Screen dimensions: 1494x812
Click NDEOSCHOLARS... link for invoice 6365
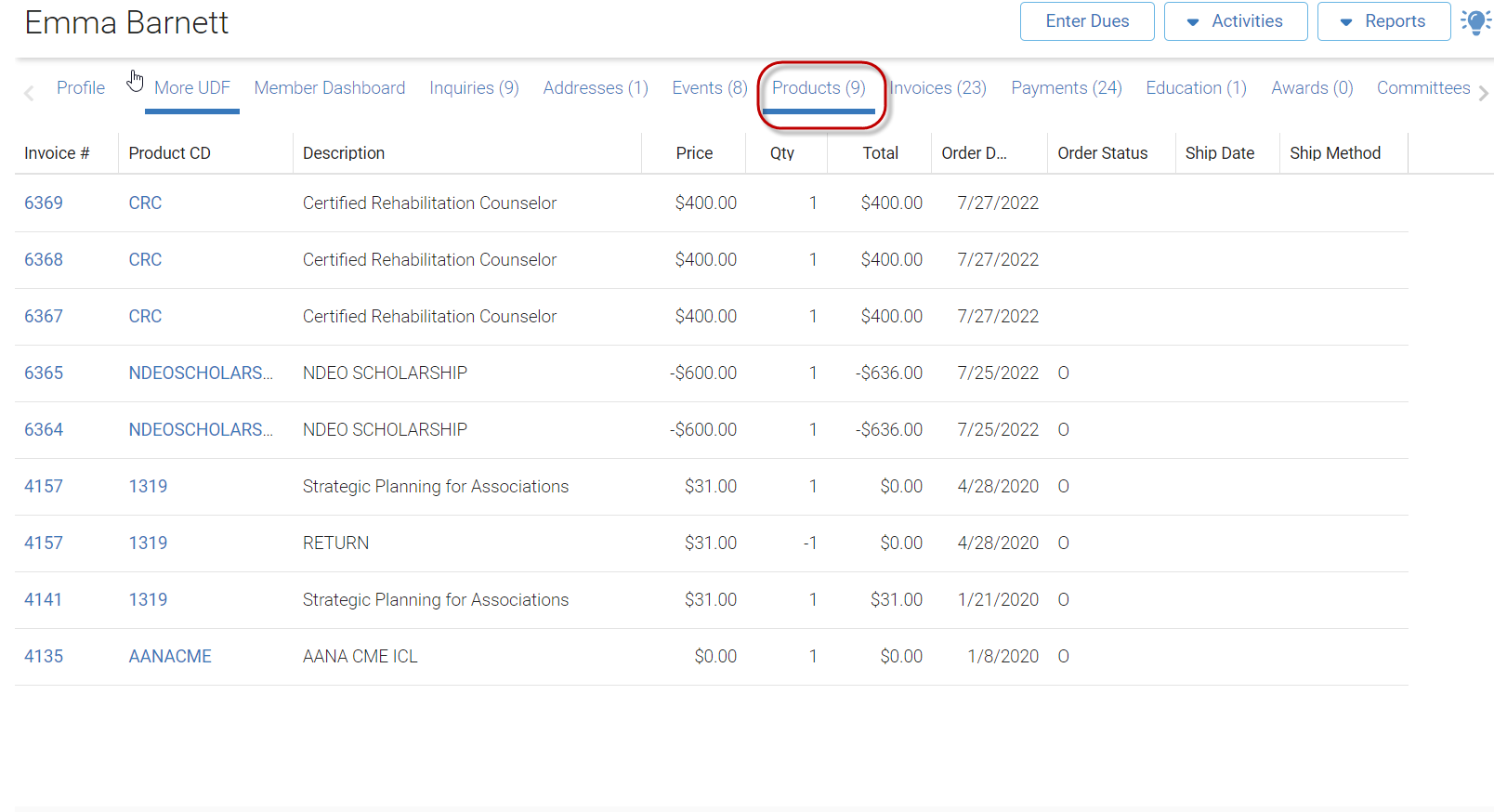coord(201,373)
